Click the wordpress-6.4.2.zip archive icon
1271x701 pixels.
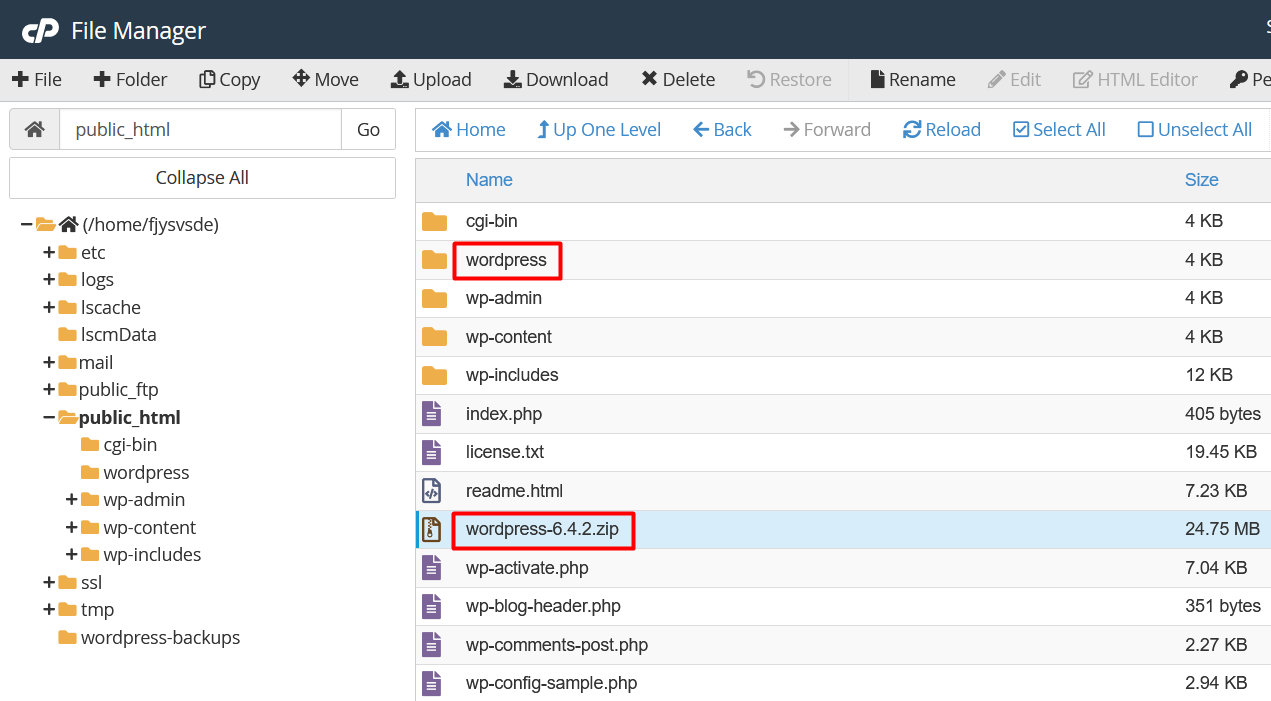432,530
